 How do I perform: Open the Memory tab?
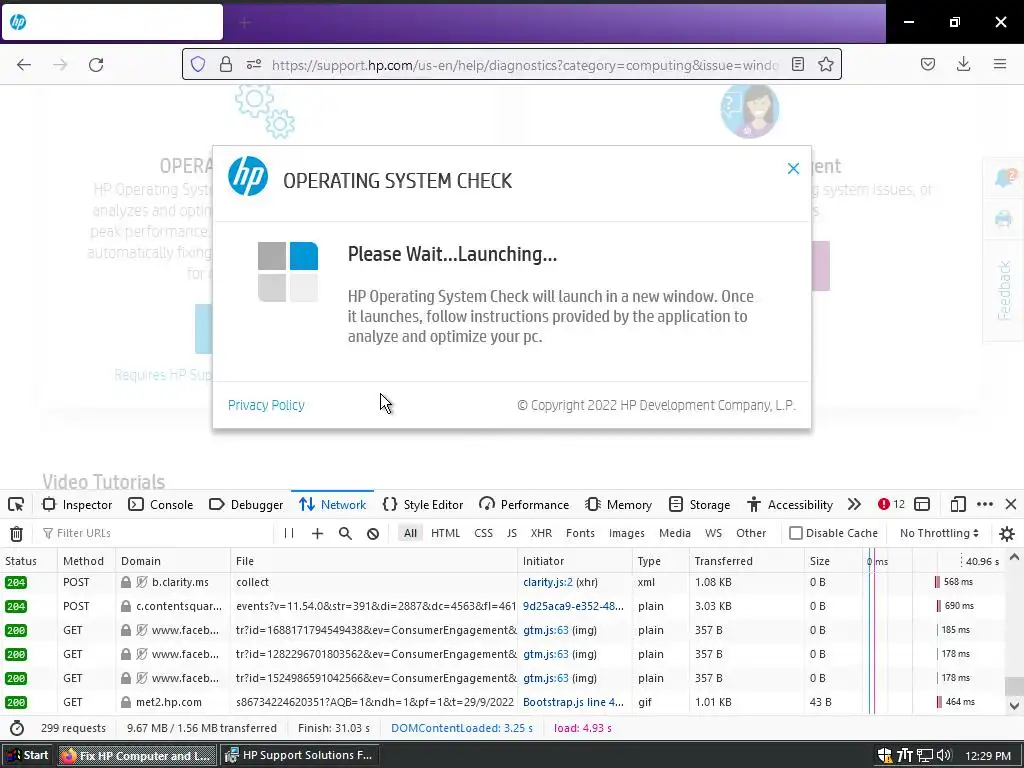coord(619,504)
